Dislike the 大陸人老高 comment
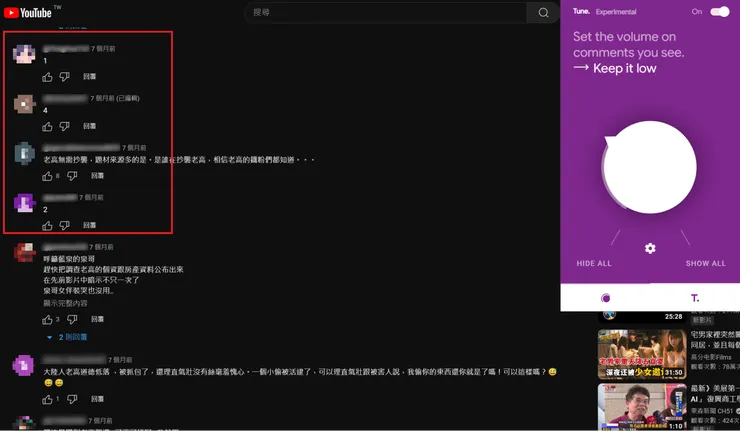This screenshot has height=431, width=740. (x=72, y=399)
